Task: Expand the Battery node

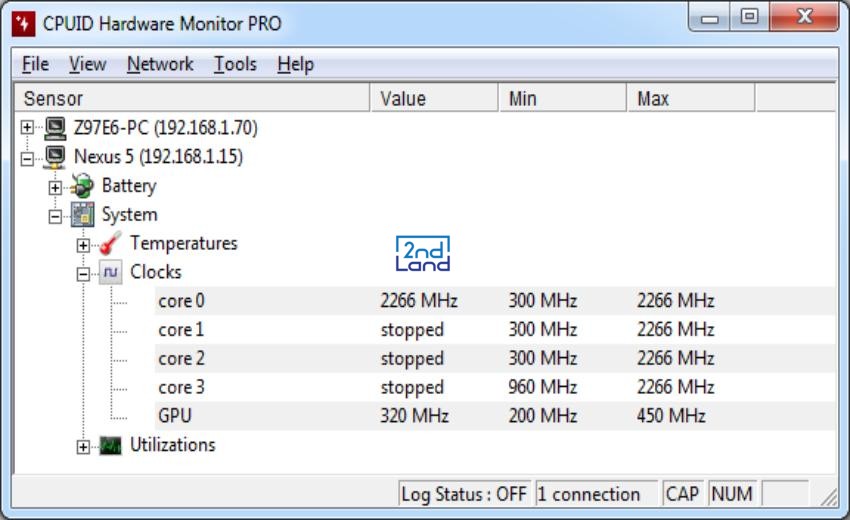Action: point(55,188)
